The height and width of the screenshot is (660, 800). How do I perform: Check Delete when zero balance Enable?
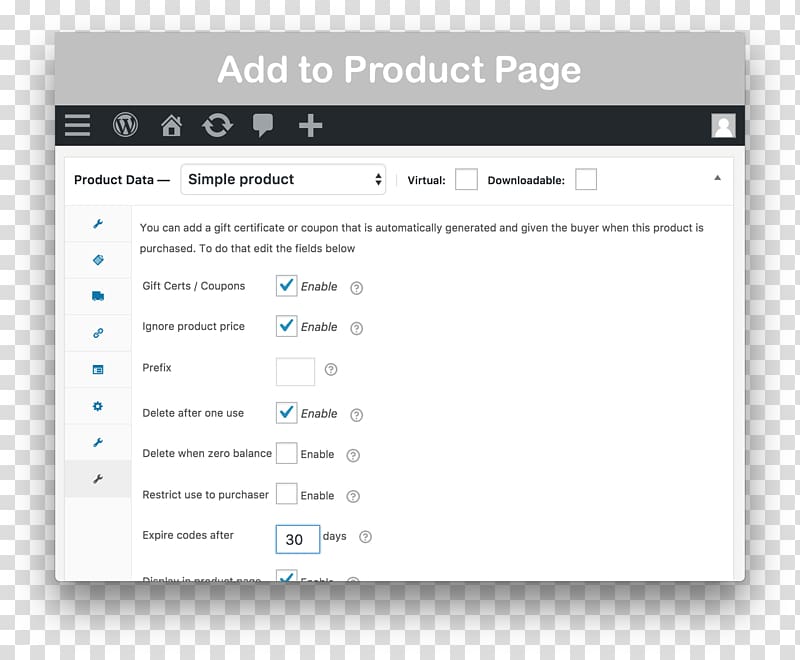286,453
